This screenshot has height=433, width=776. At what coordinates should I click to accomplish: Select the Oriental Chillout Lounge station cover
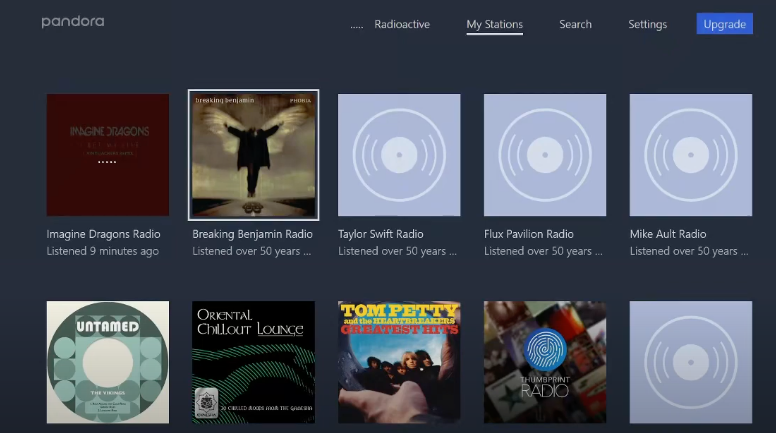click(254, 362)
